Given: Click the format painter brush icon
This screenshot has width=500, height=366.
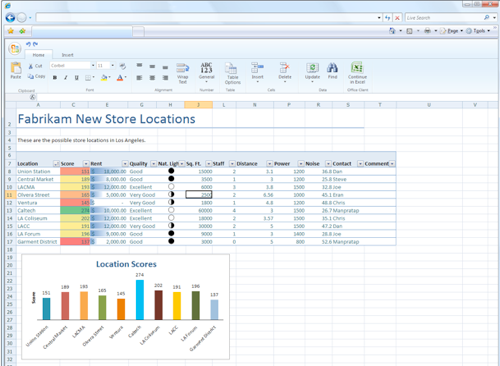Looking at the screenshot, I should coord(123,66).
